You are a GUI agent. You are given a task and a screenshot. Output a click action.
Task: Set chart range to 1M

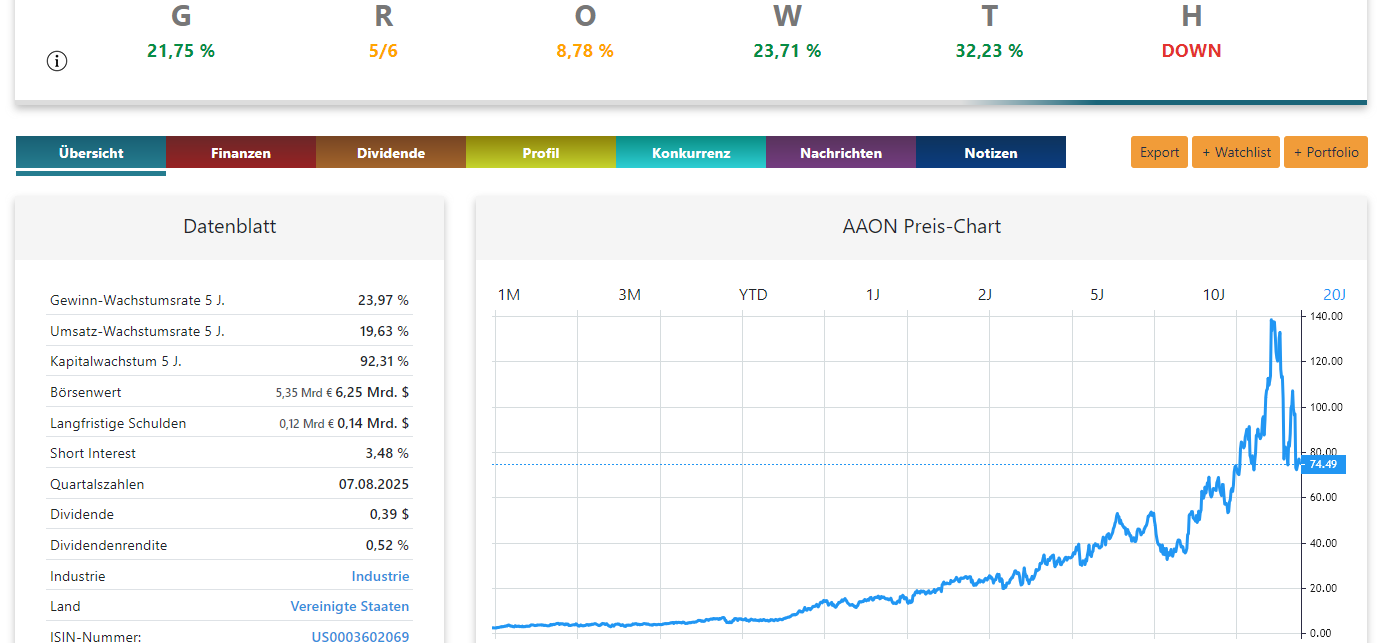tap(509, 294)
